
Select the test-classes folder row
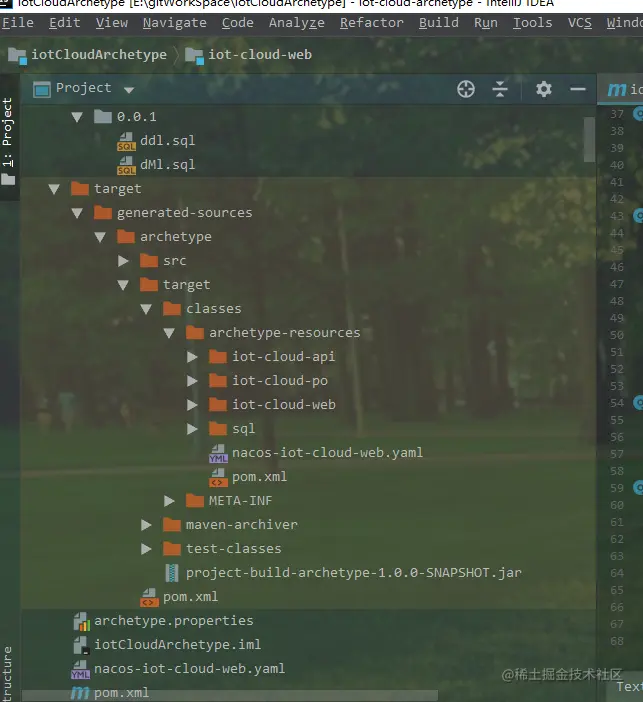(233, 549)
